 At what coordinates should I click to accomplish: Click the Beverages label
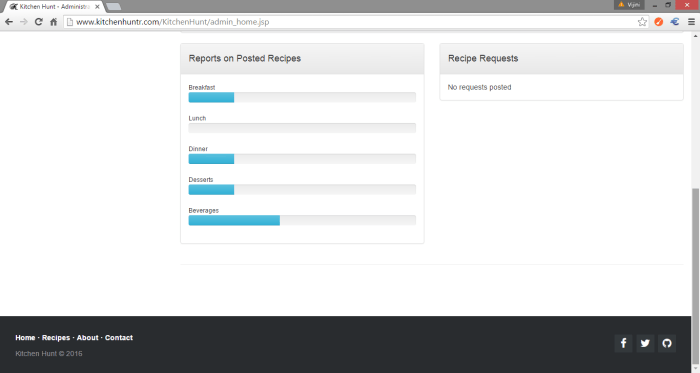tap(204, 211)
